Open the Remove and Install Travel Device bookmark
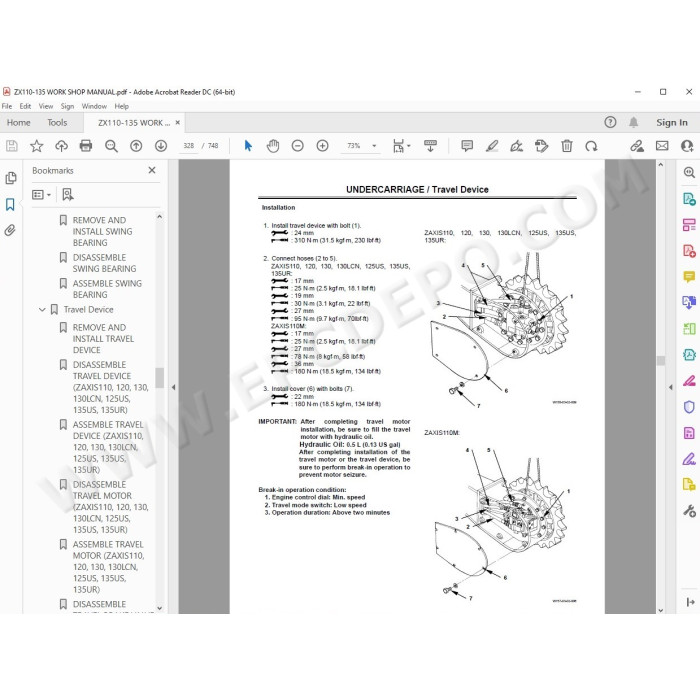This screenshot has height=700, width=700. [103, 338]
